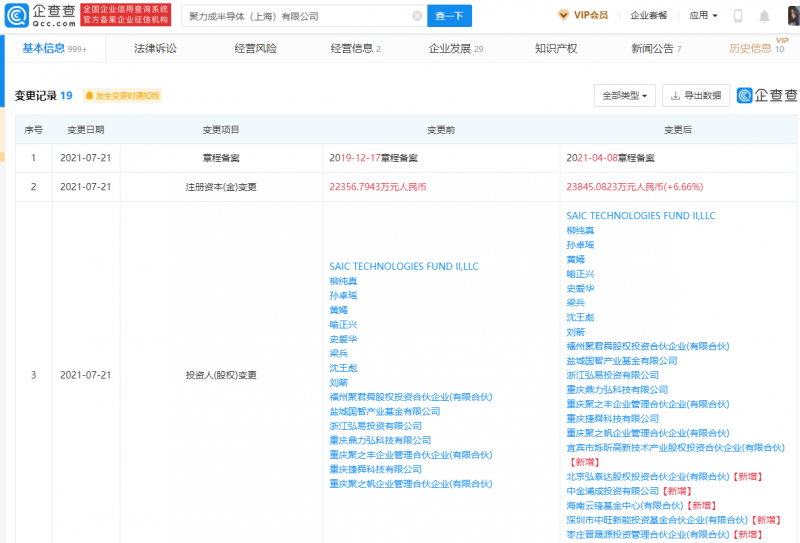Switch to the 经营风险 tab
The height and width of the screenshot is (543, 800).
pos(255,48)
